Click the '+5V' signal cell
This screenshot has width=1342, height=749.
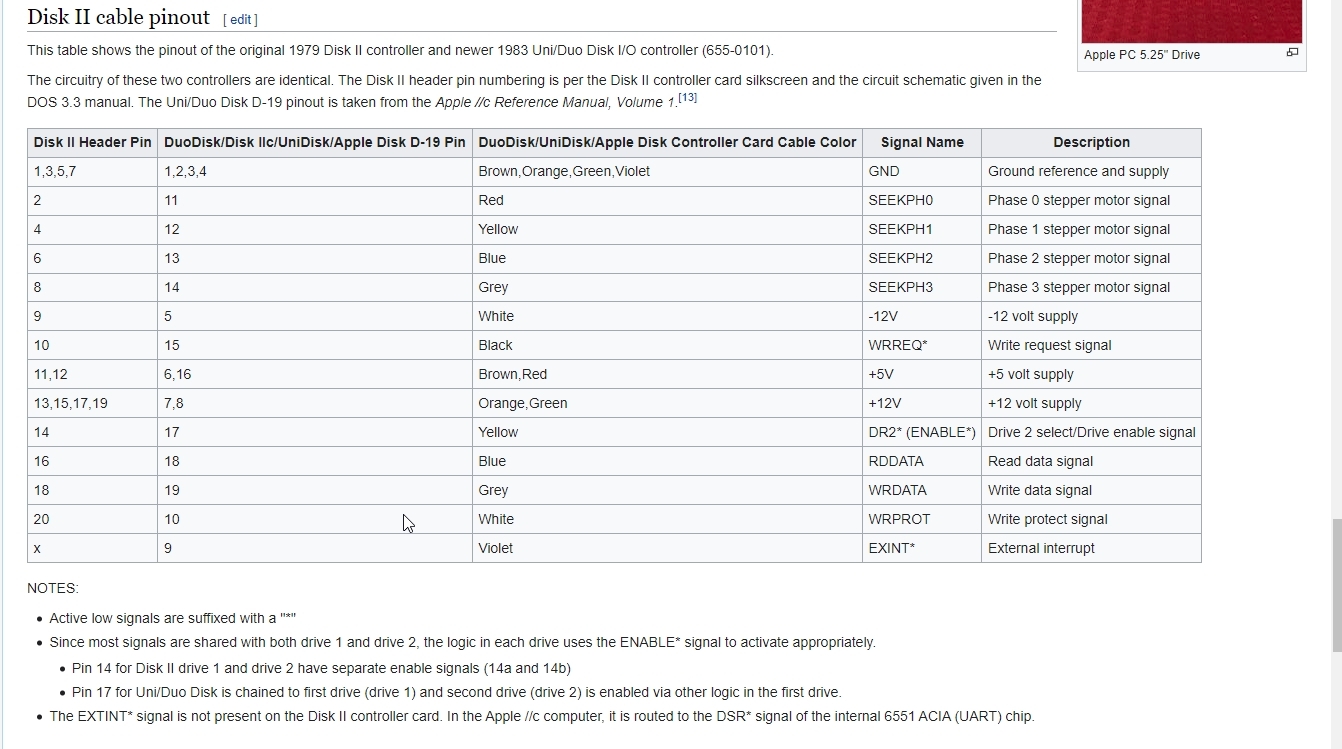tap(922, 374)
